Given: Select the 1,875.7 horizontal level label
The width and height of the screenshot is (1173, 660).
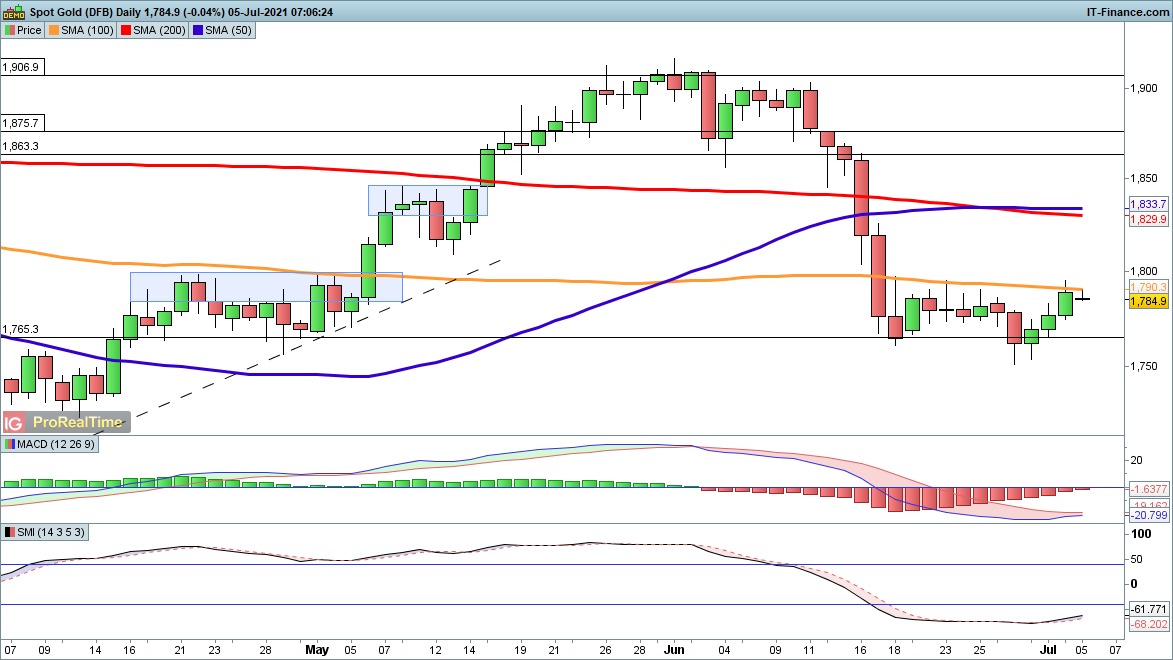Looking at the screenshot, I should [21, 123].
